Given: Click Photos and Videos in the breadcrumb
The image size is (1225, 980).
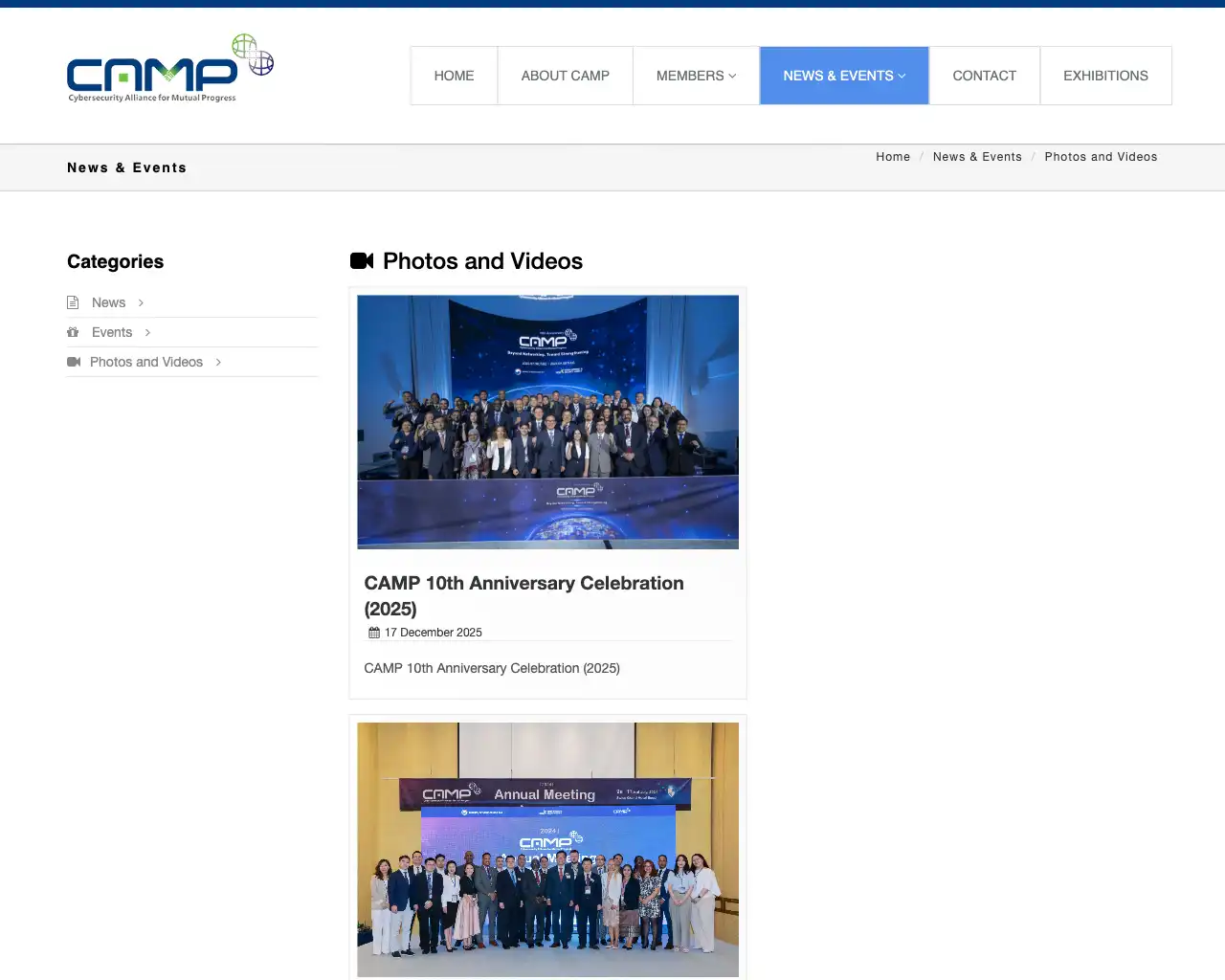Looking at the screenshot, I should click(x=1101, y=157).
